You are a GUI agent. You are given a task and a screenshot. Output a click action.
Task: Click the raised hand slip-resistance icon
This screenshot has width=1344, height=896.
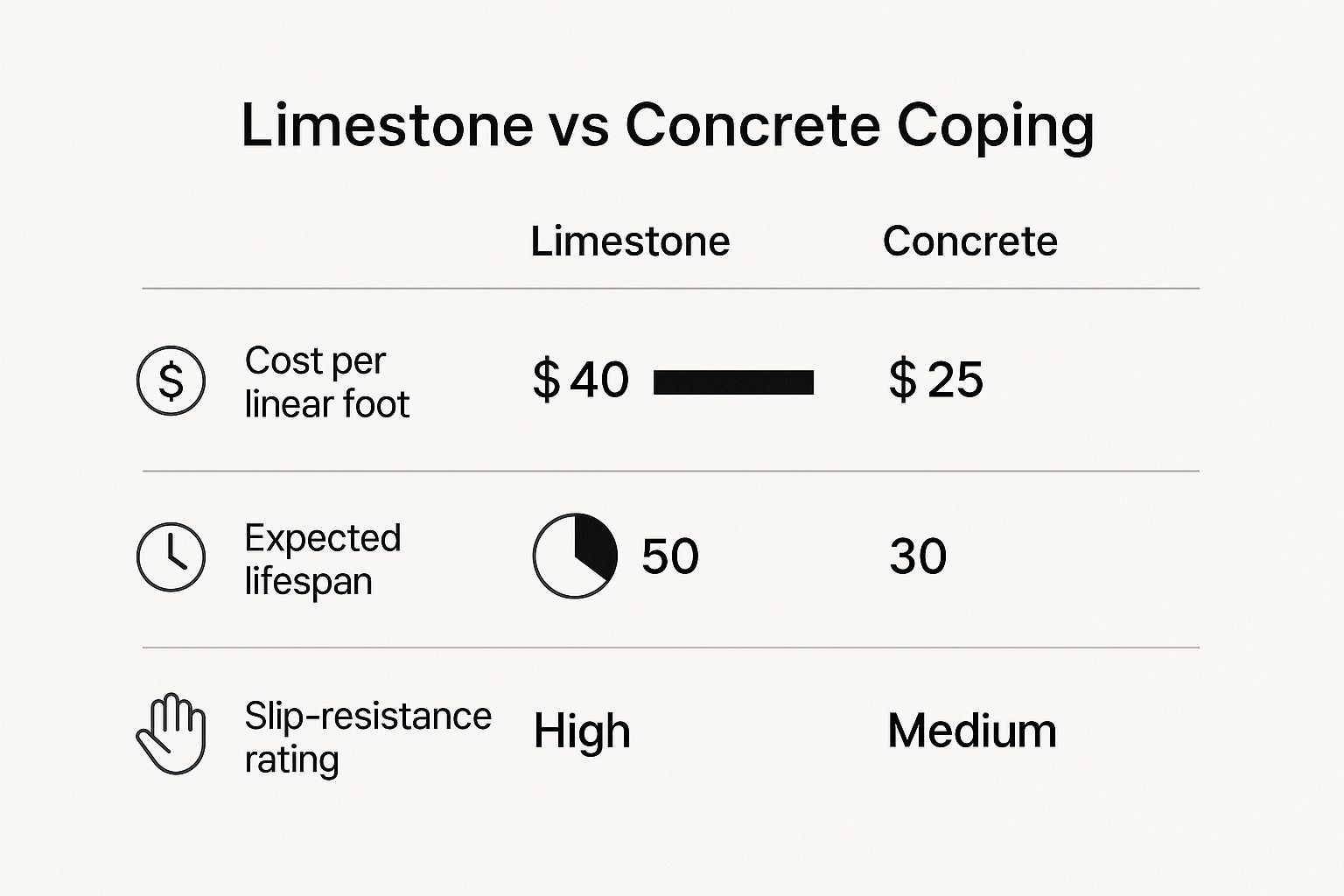point(171,733)
